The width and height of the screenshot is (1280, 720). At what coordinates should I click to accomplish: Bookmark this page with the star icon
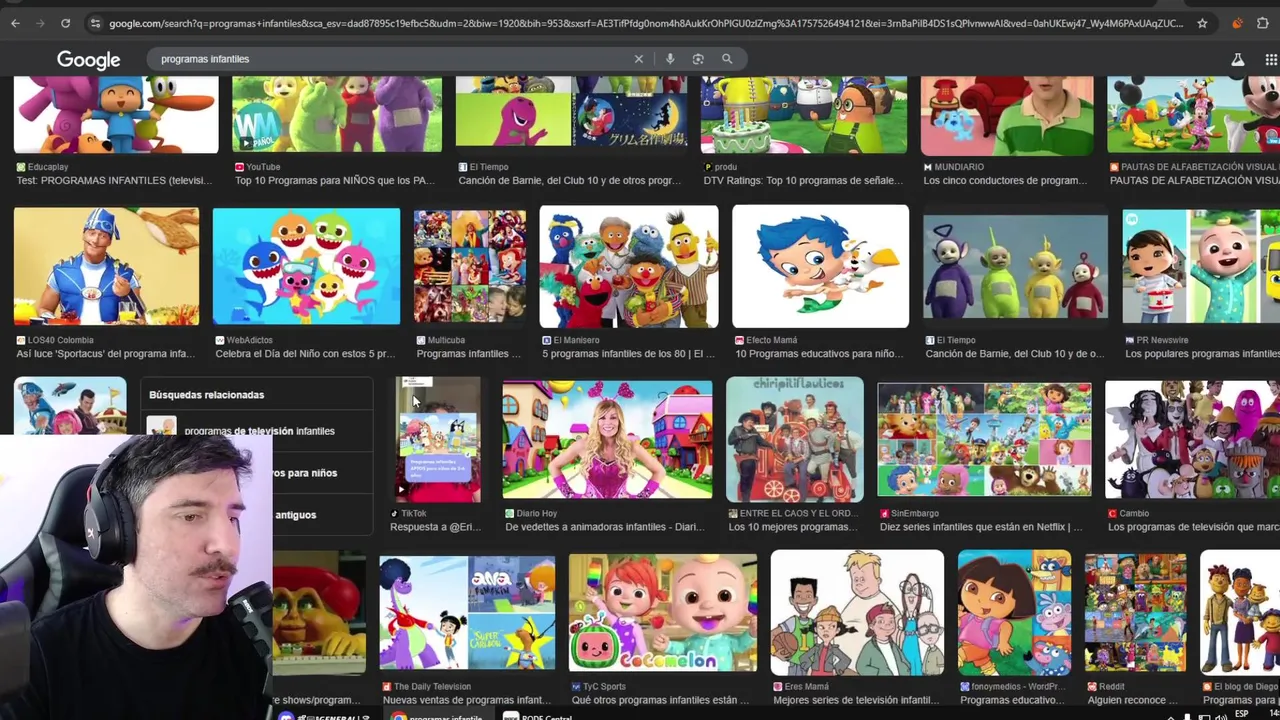[x=1202, y=23]
